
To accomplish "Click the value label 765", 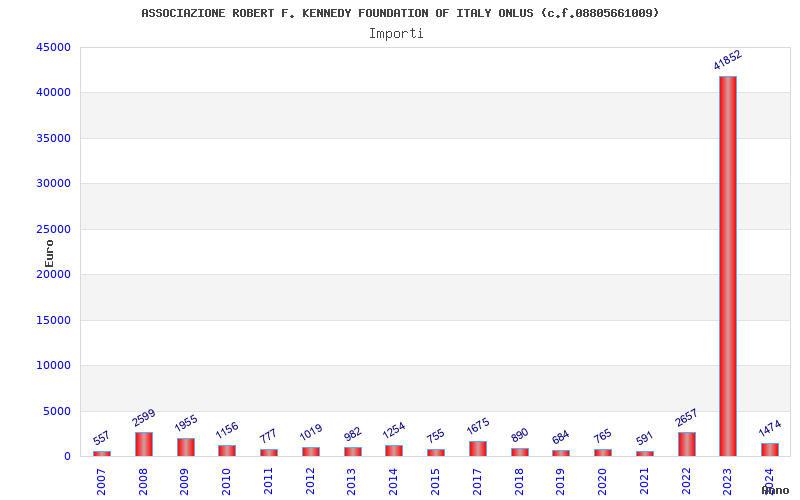I will [x=603, y=436].
